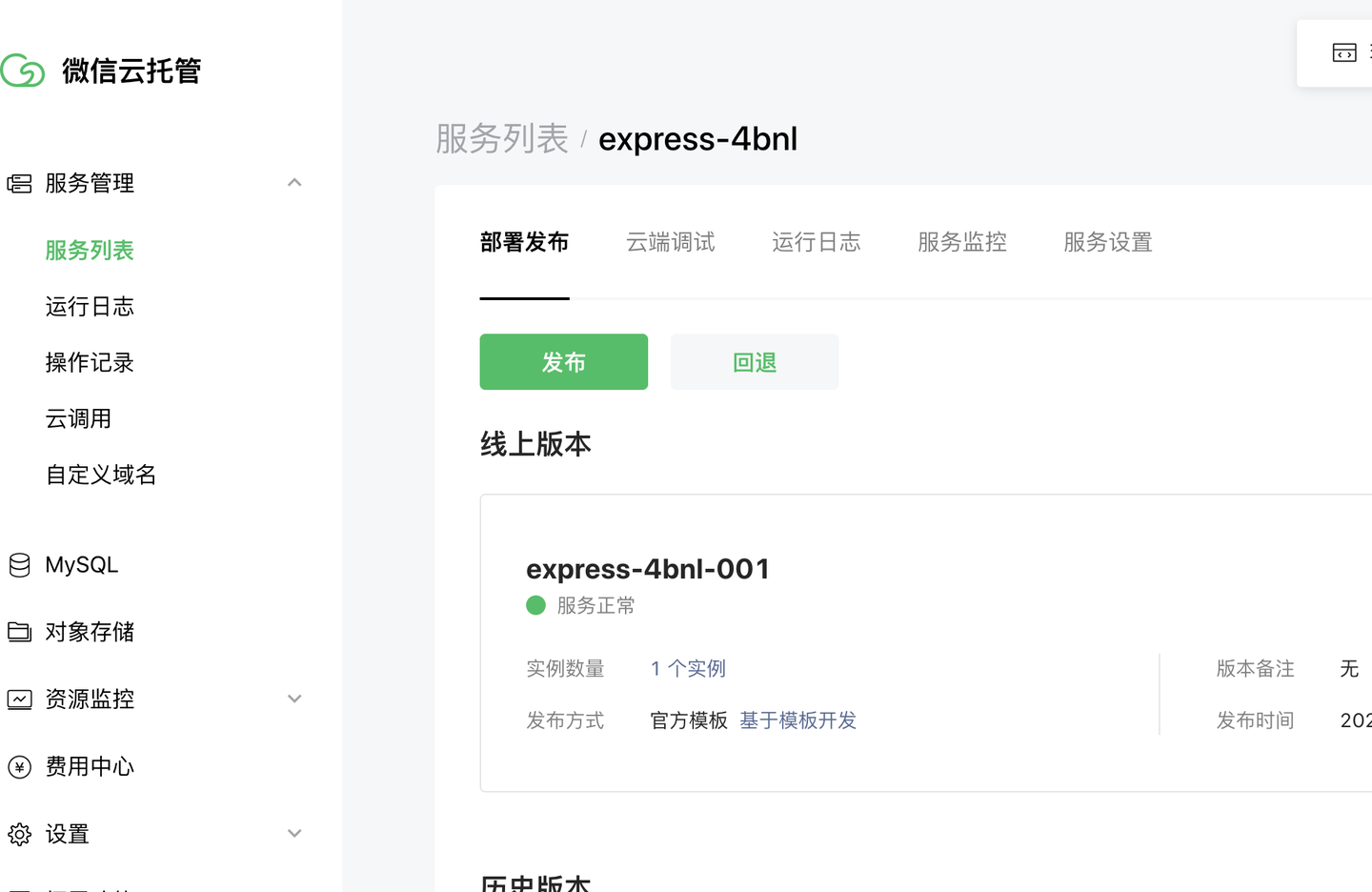Open the 基于模板开发 link
1372x892 pixels.
point(798,720)
